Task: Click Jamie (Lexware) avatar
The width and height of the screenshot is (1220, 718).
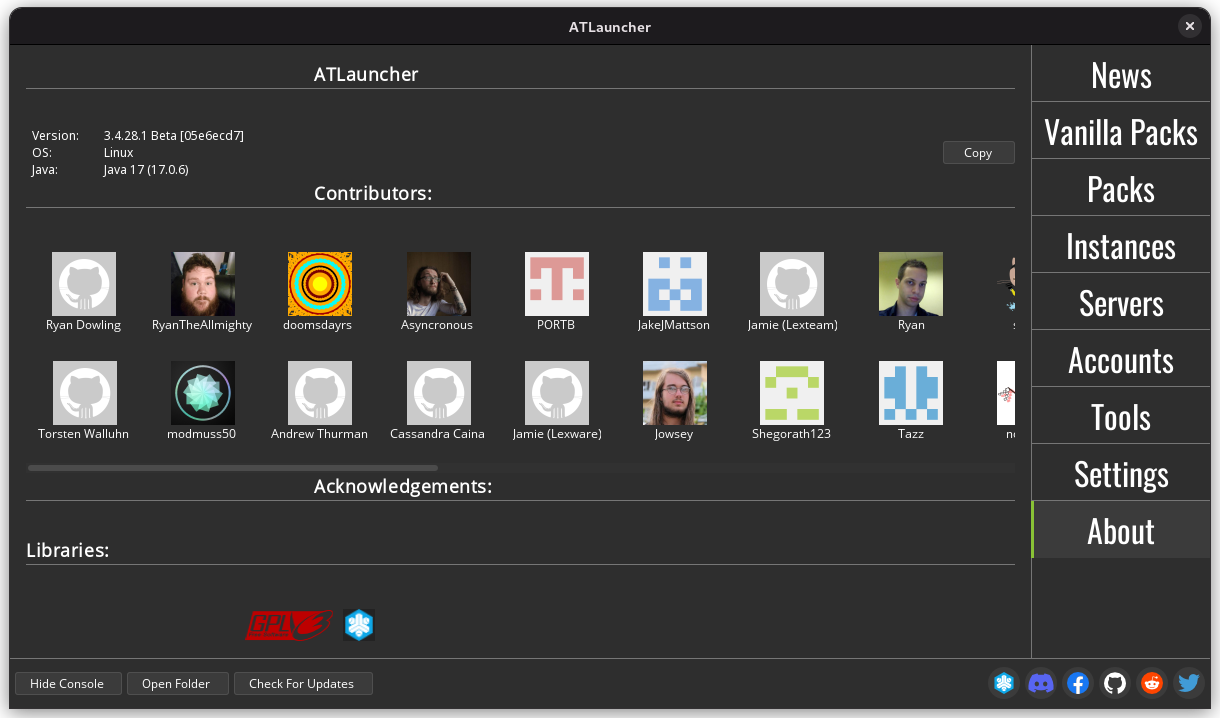Action: pyautogui.click(x=557, y=393)
